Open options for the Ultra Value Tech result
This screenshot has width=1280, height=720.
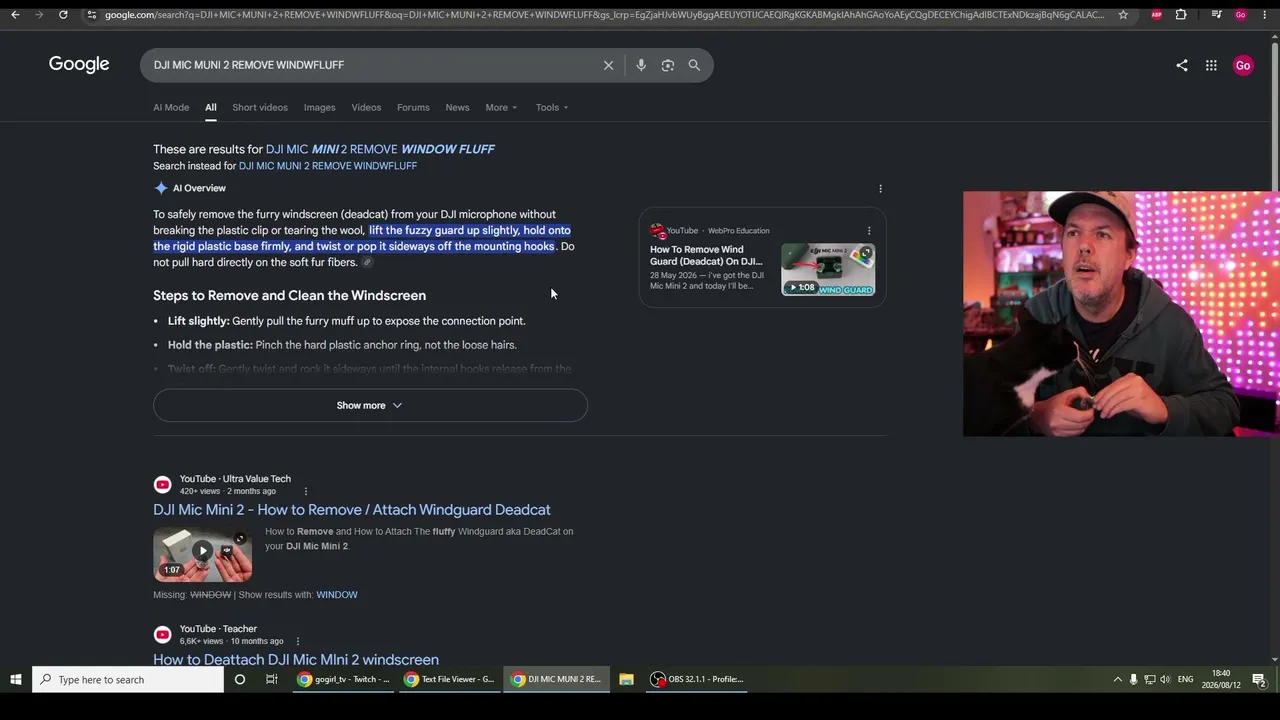coord(306,491)
